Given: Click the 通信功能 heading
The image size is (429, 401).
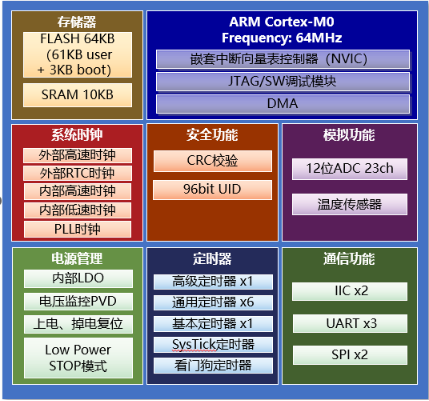Looking at the screenshot, I should (x=349, y=259).
